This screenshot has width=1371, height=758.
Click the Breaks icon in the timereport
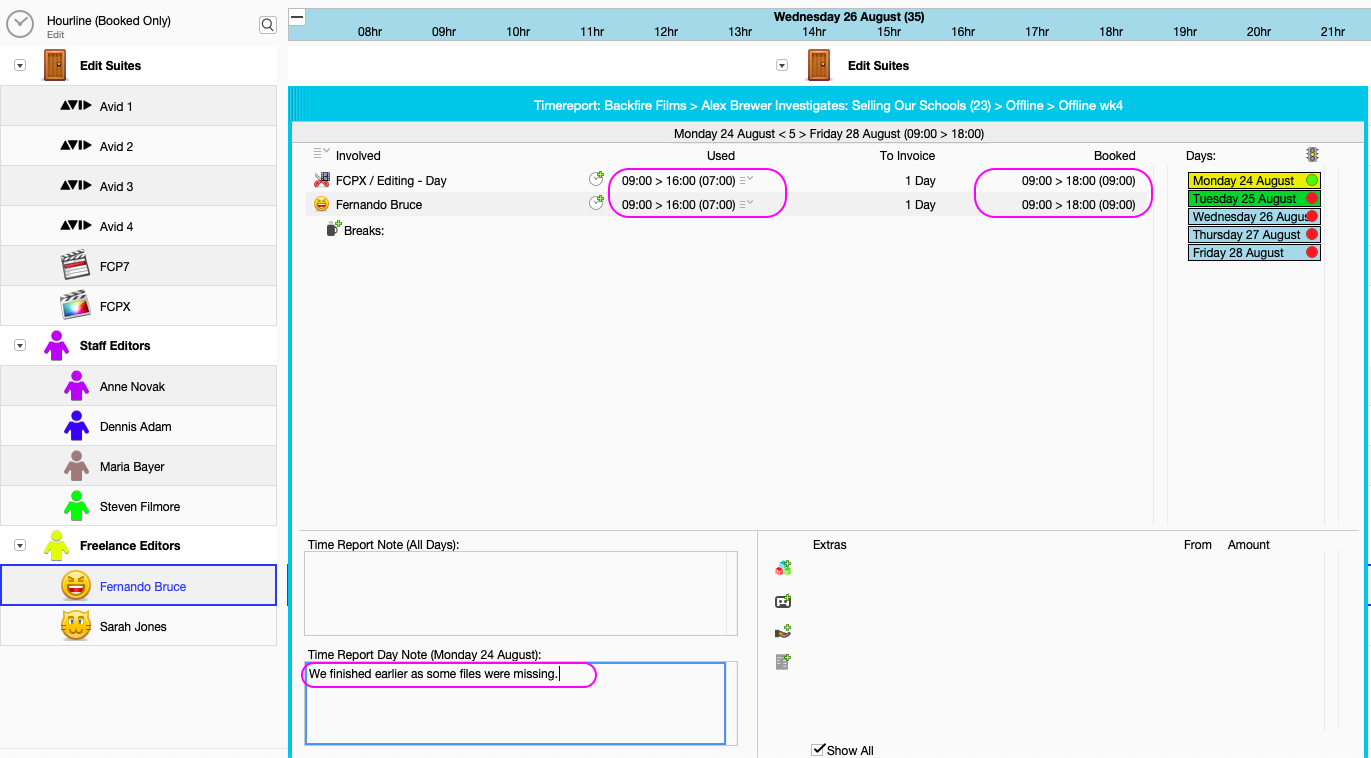(x=332, y=228)
